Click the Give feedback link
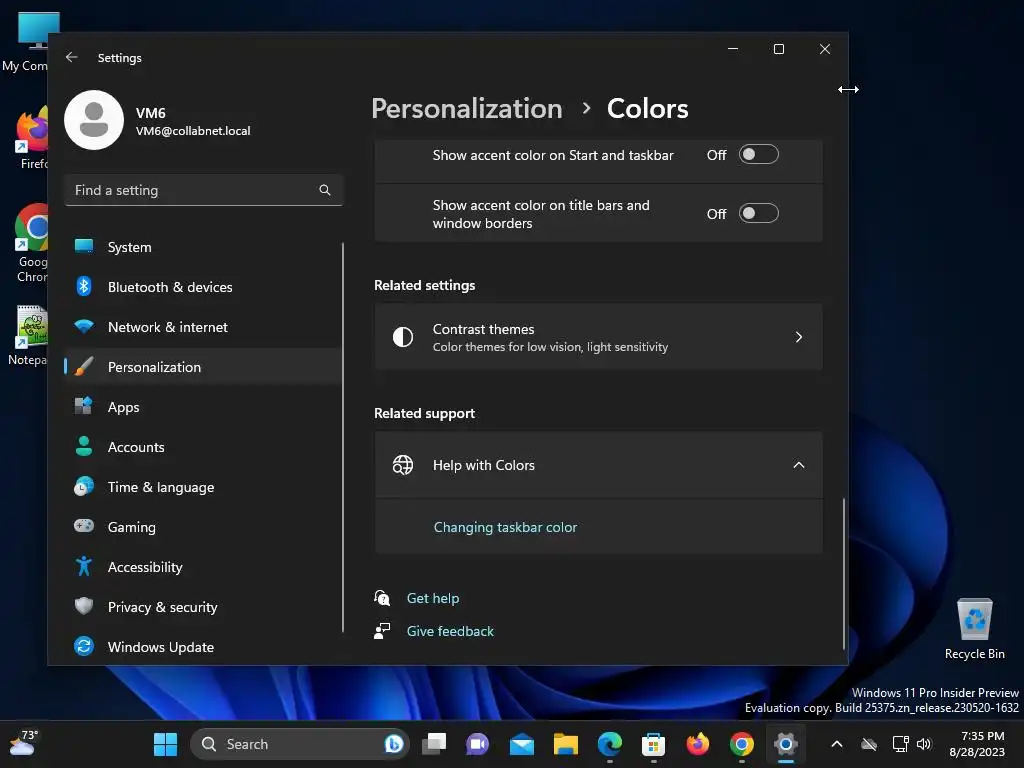Image resolution: width=1024 pixels, height=768 pixels. [x=450, y=631]
